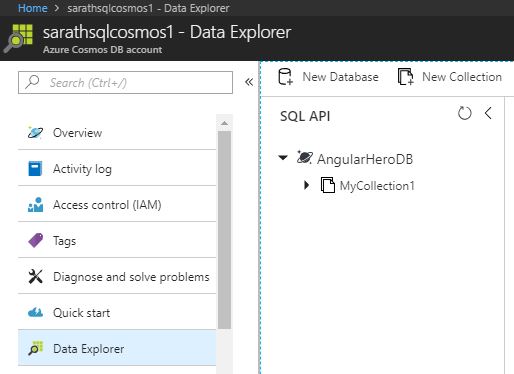Click New Collection button
This screenshot has width=514, height=374.
[450, 77]
